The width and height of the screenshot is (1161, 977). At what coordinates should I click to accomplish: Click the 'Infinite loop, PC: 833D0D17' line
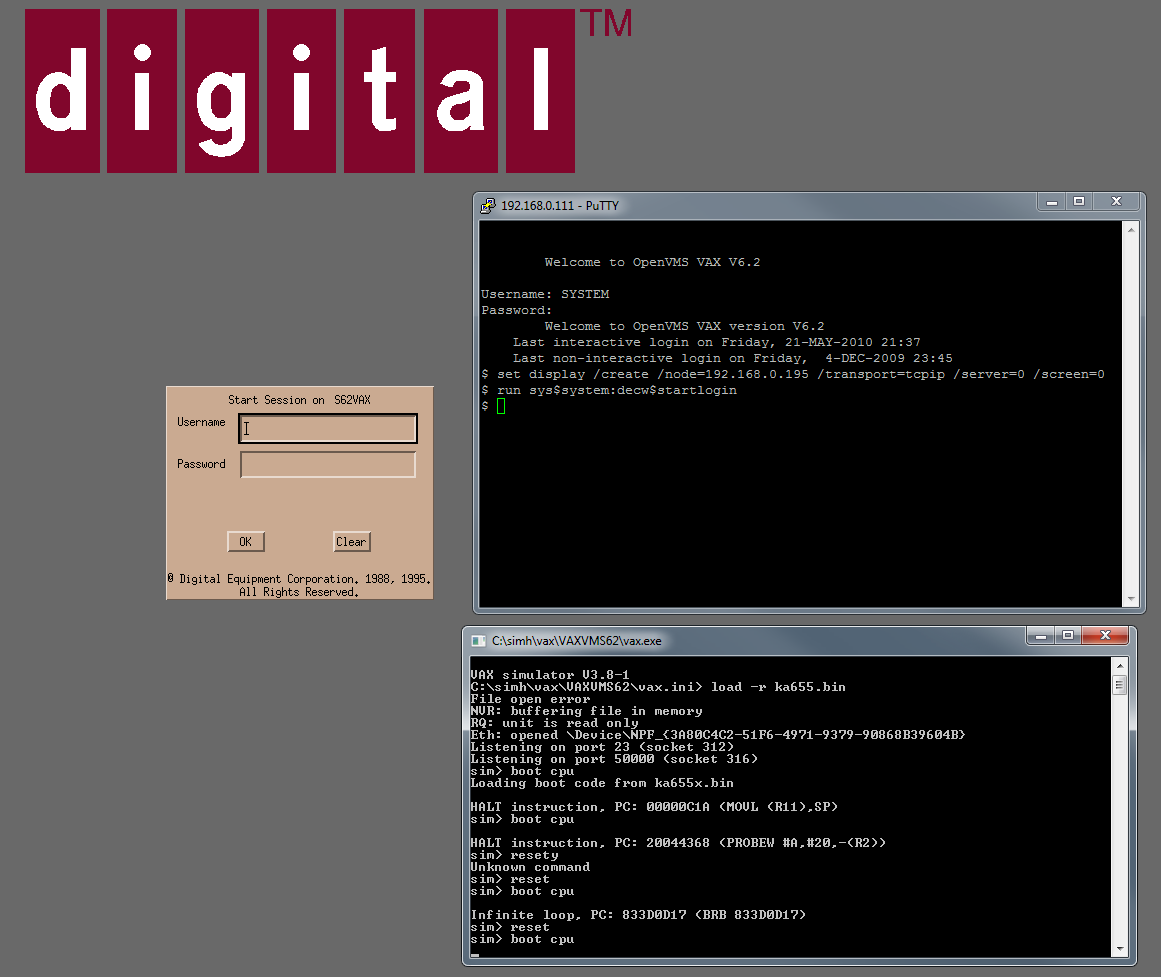[638, 915]
